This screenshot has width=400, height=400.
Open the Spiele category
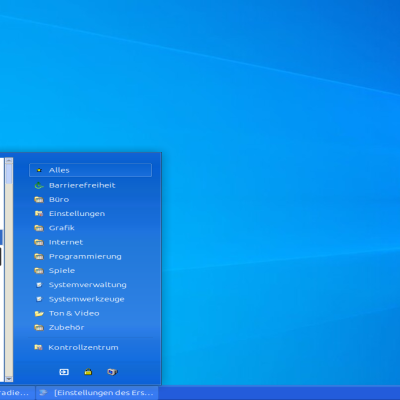tap(90, 270)
